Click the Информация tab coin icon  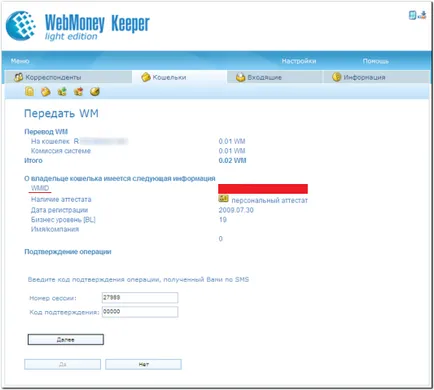click(337, 77)
